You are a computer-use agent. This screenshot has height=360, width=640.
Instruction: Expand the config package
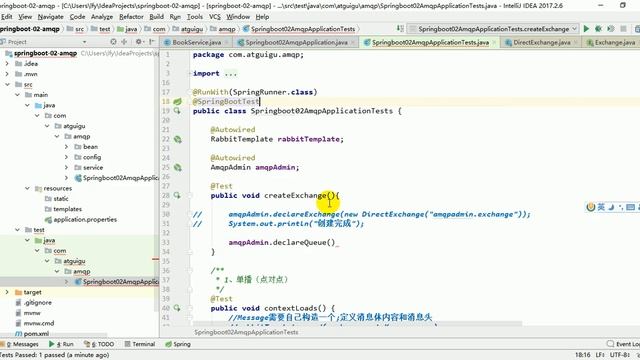click(67, 157)
